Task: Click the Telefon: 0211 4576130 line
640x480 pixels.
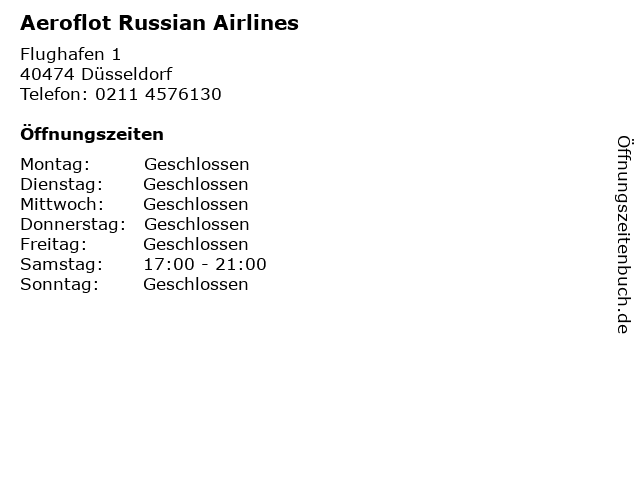Action: pos(121,94)
